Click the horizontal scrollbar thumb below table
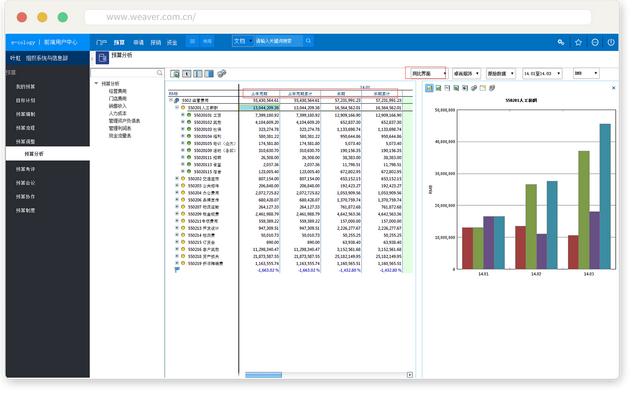This screenshot has width=640, height=393. (x=263, y=375)
